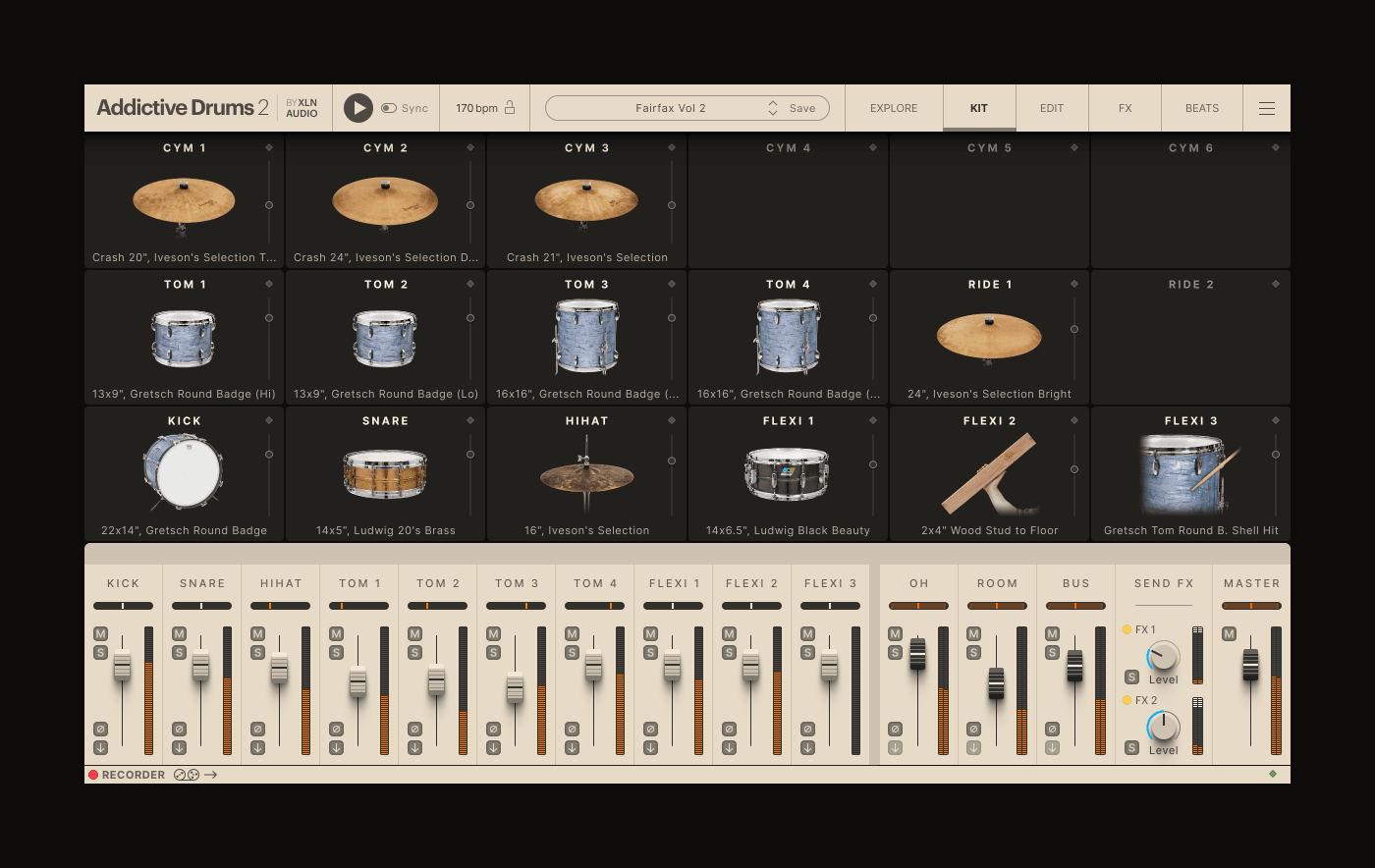
Task: Click the ROOM channel pan strip
Action: pos(997,606)
